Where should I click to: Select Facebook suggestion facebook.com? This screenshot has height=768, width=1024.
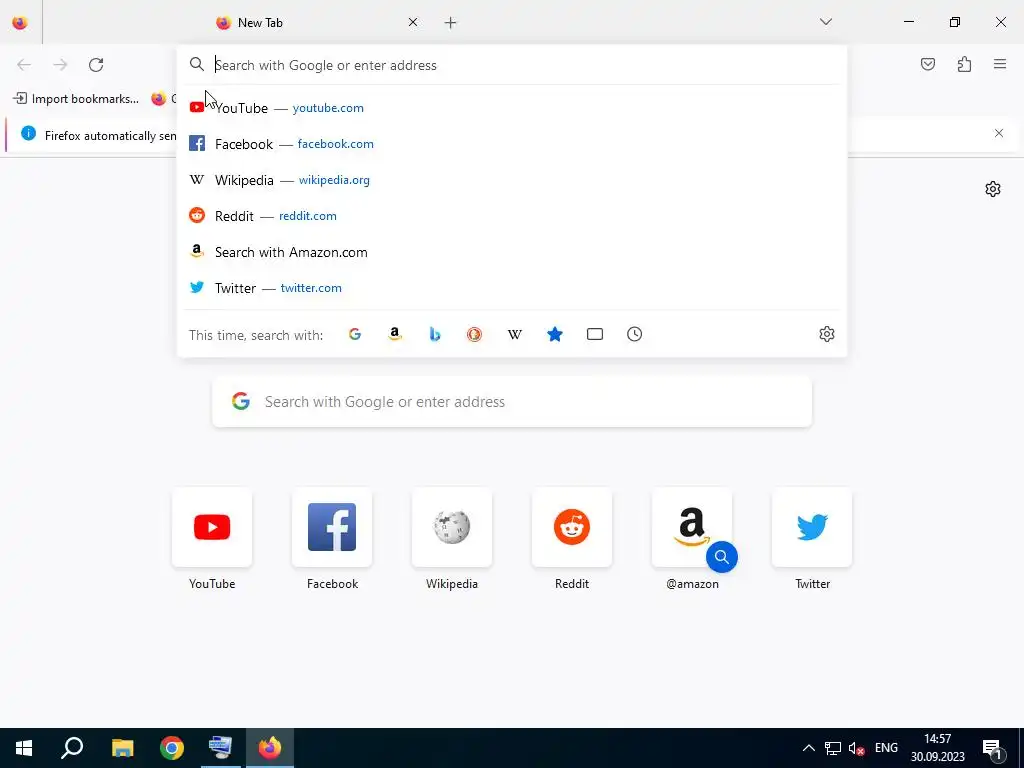point(512,144)
